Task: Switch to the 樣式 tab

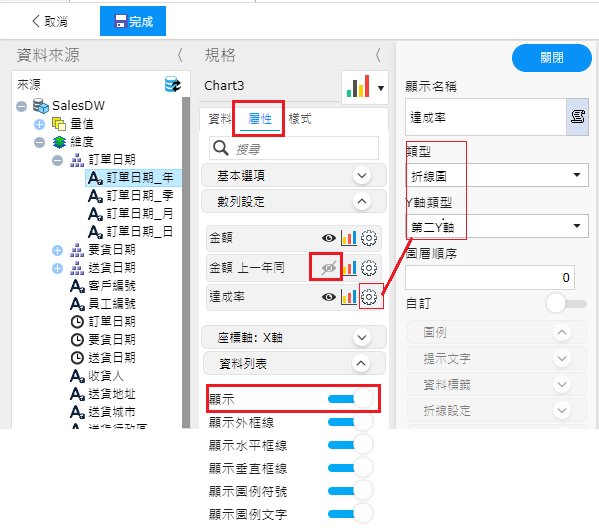Action: click(x=300, y=119)
